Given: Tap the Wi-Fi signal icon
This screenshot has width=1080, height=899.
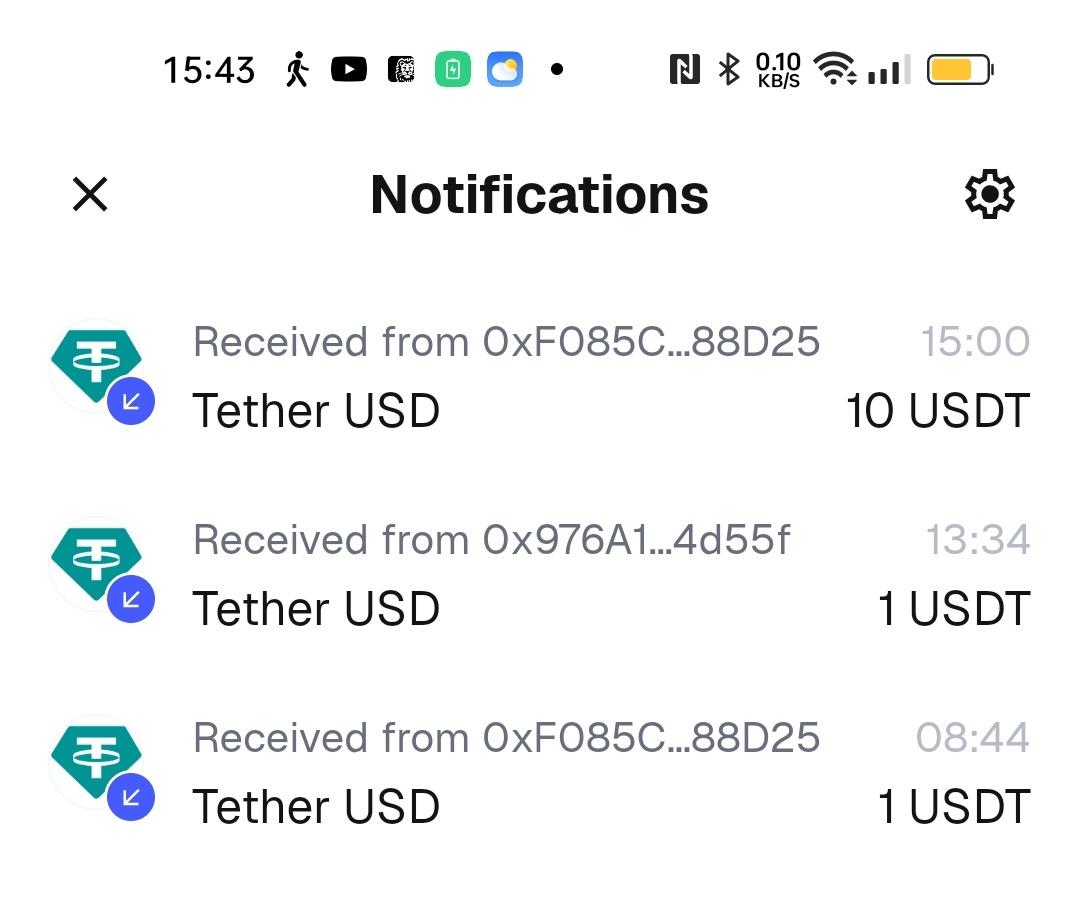Looking at the screenshot, I should pos(834,70).
